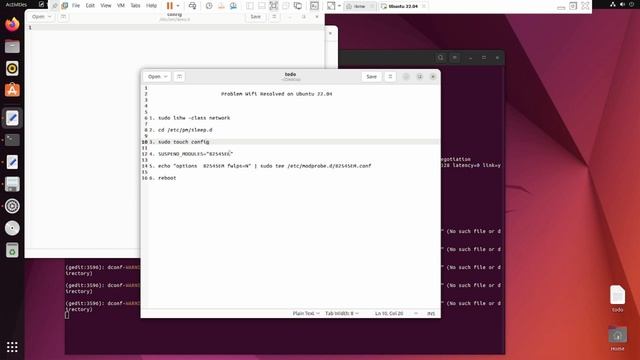
Task: Click Save in the config editor window
Action: pyautogui.click(x=256, y=17)
